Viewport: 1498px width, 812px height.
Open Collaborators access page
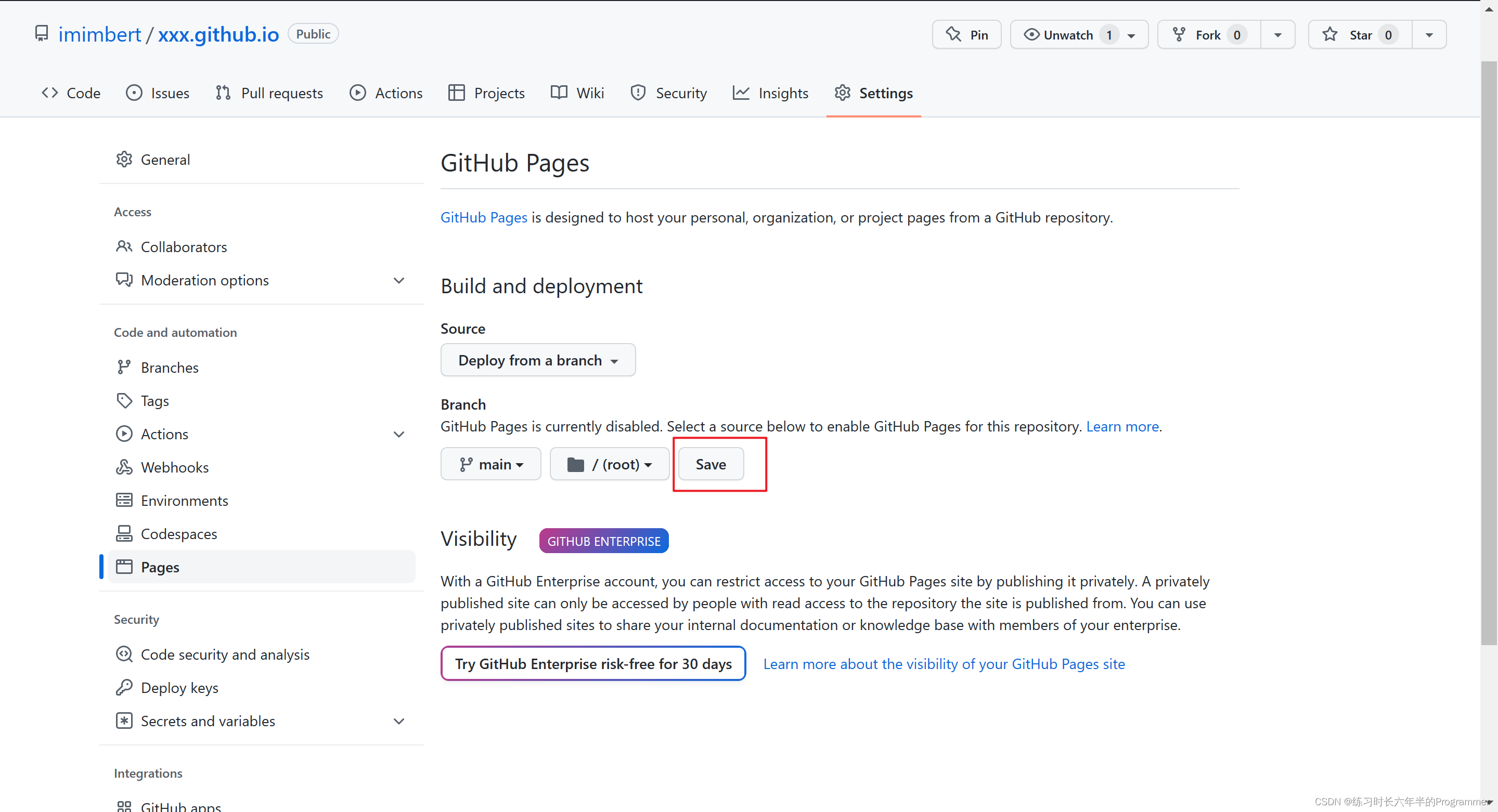(184, 246)
